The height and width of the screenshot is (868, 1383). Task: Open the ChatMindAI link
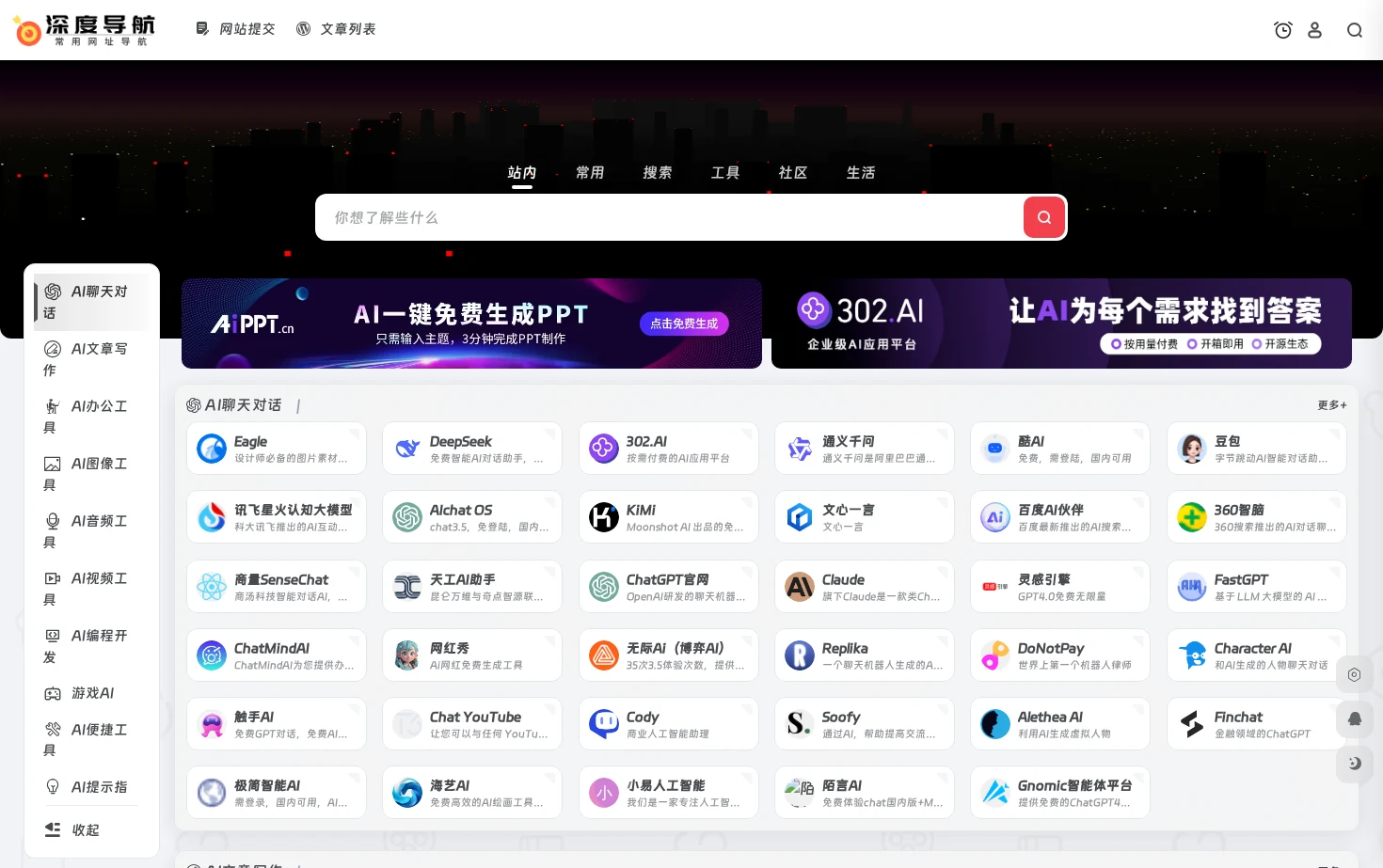point(277,655)
